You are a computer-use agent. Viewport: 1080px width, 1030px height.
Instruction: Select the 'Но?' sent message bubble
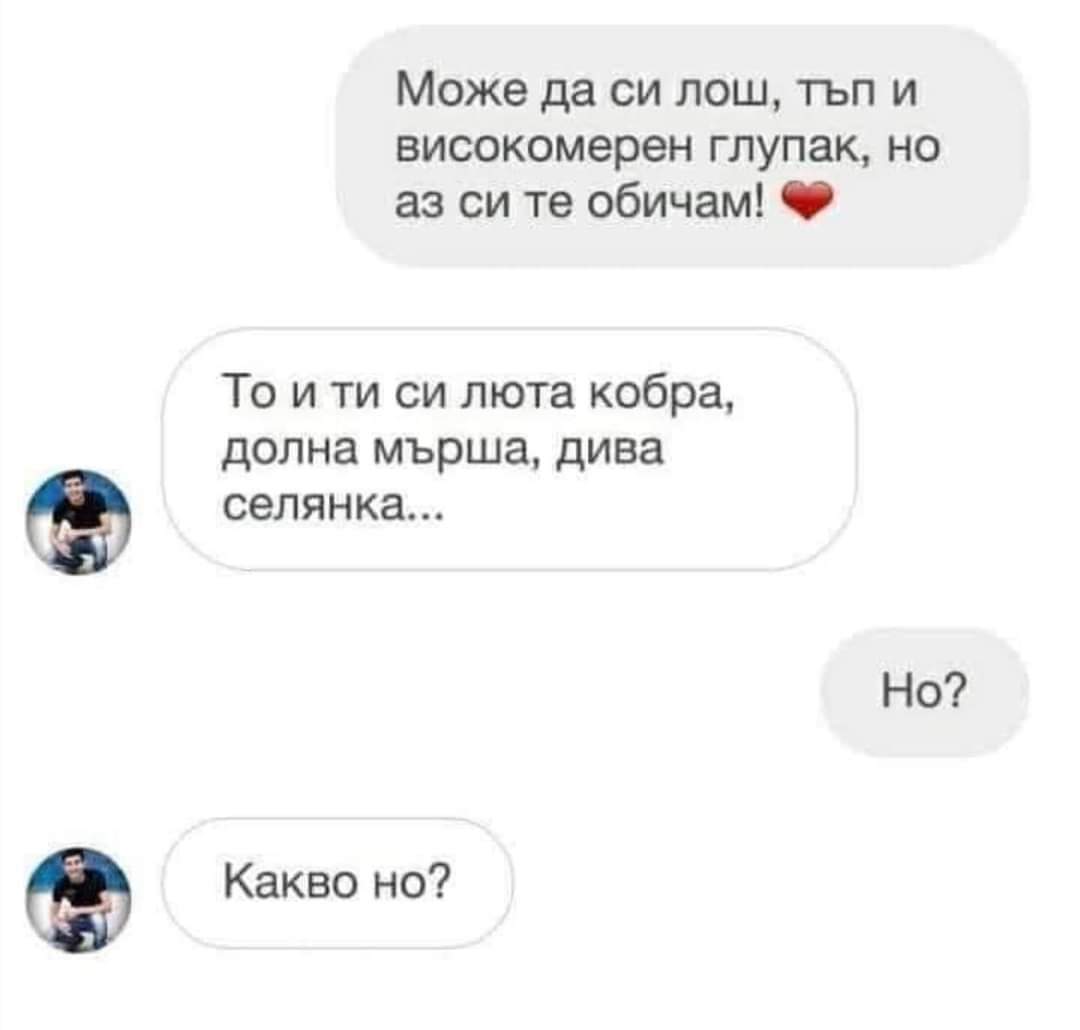924,692
